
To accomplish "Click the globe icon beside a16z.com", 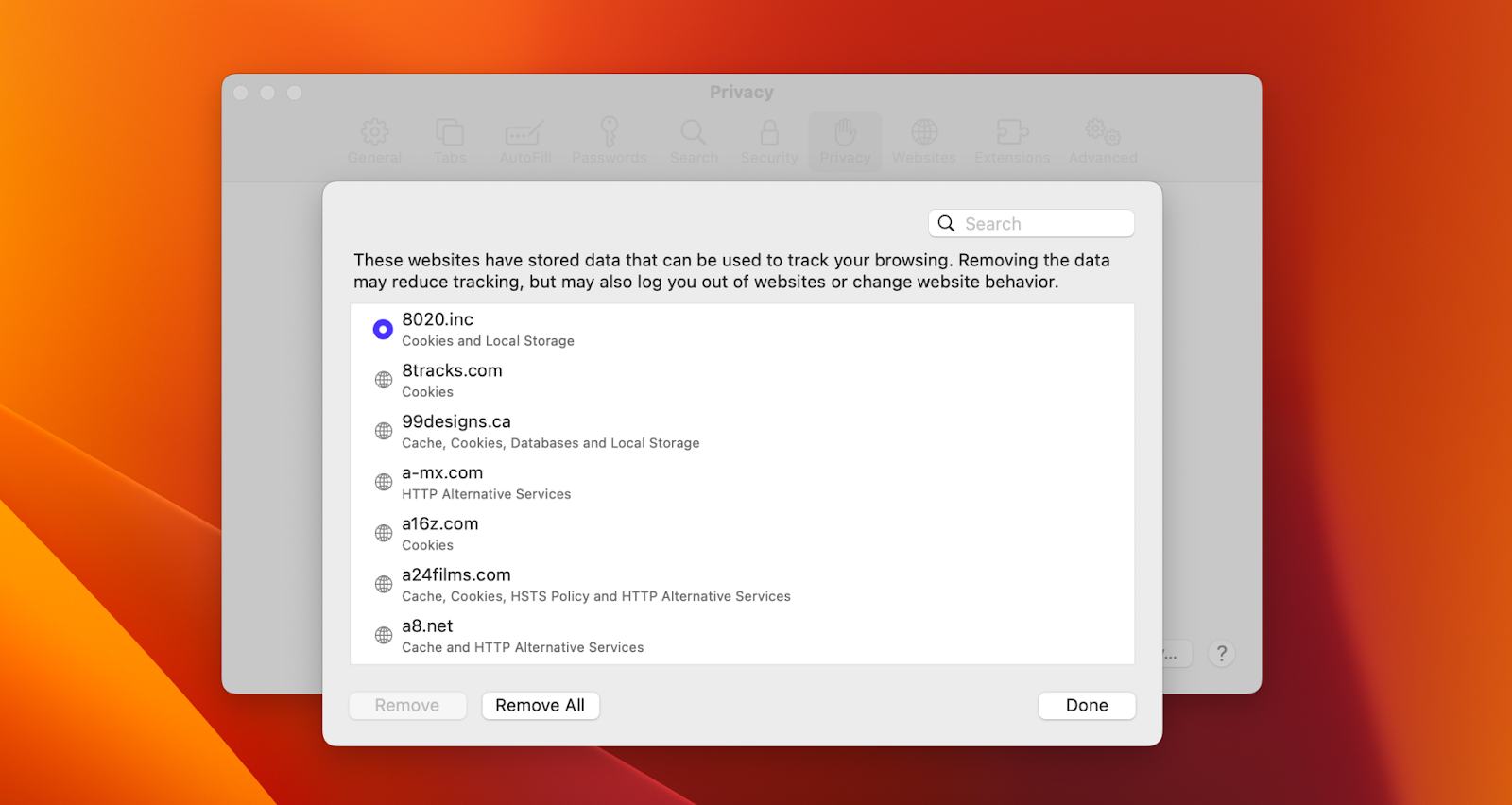I will tap(384, 533).
